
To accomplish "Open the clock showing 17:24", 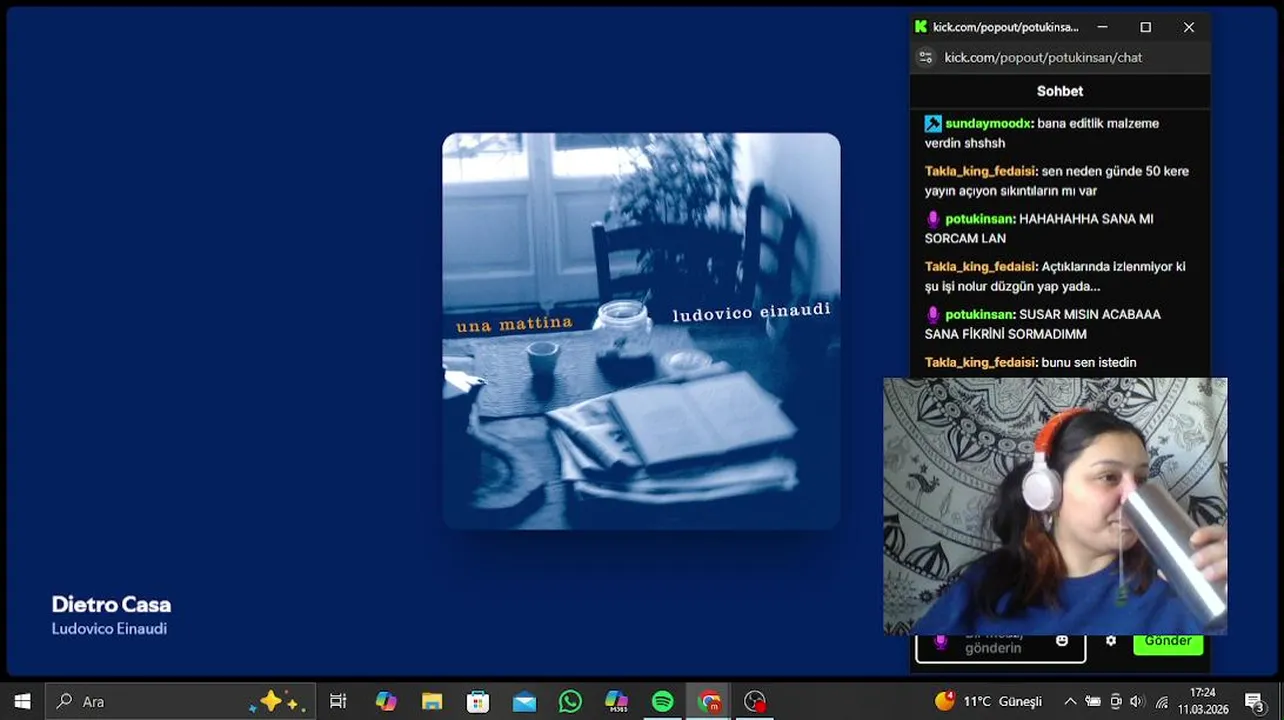I will point(1203,700).
